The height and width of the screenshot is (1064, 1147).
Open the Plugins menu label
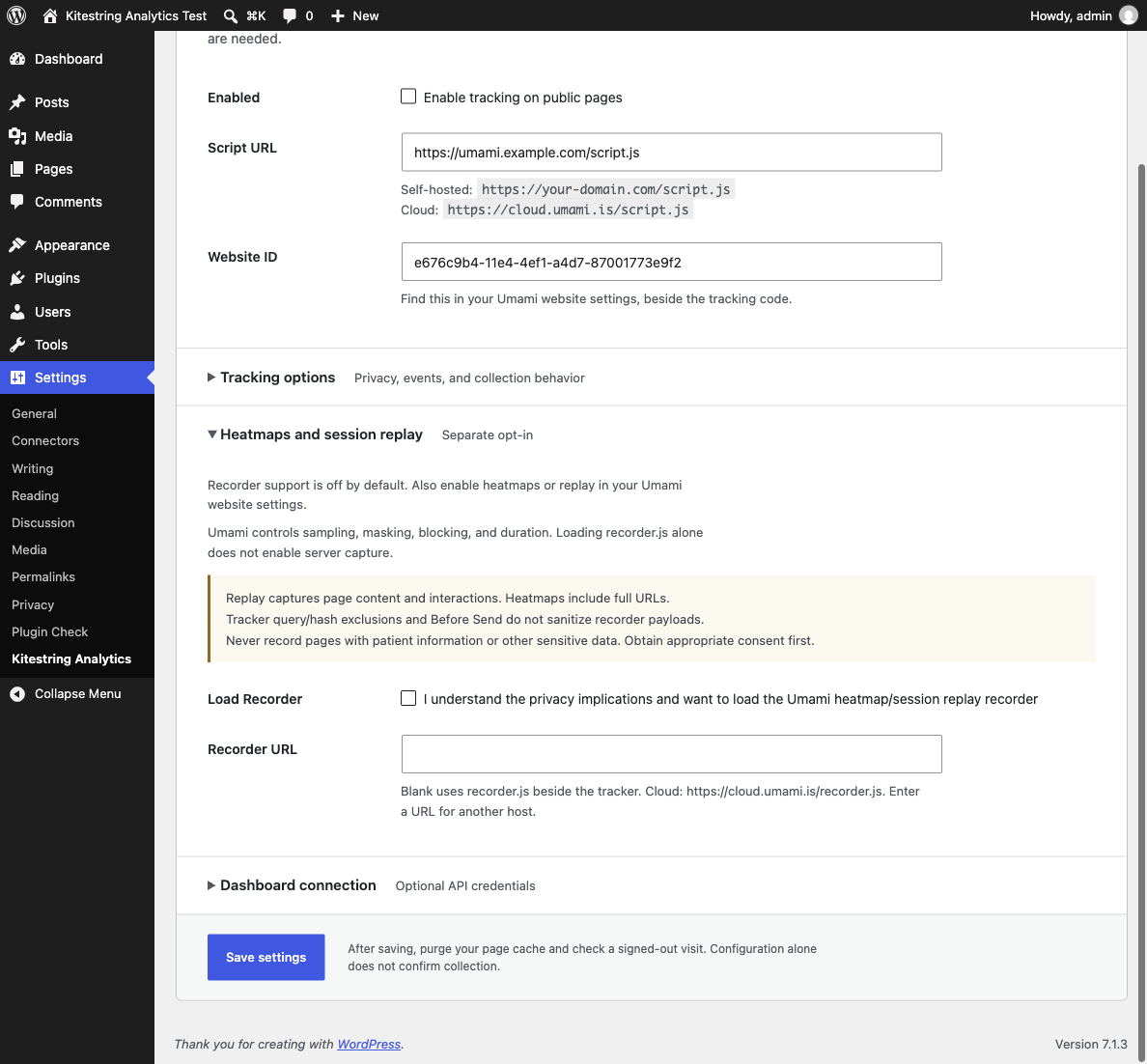coord(57,278)
